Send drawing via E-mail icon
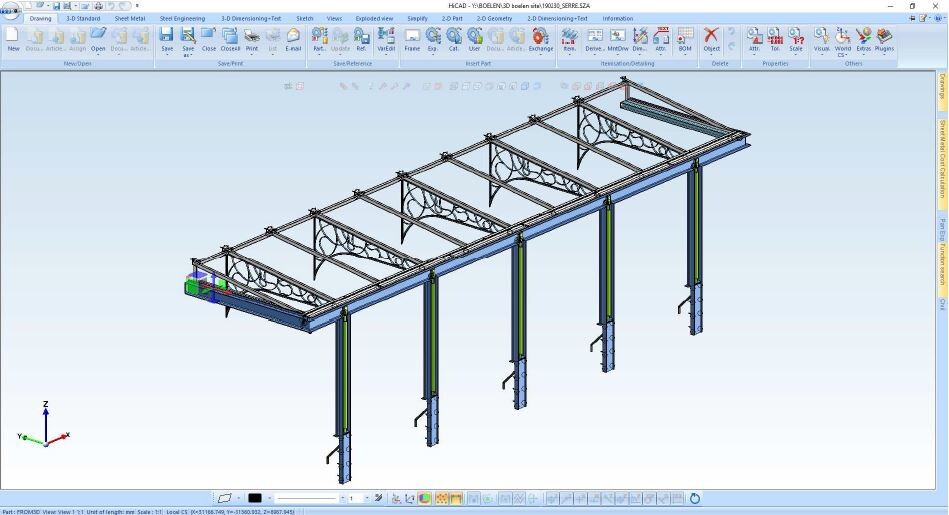949x515 pixels. 293,38
